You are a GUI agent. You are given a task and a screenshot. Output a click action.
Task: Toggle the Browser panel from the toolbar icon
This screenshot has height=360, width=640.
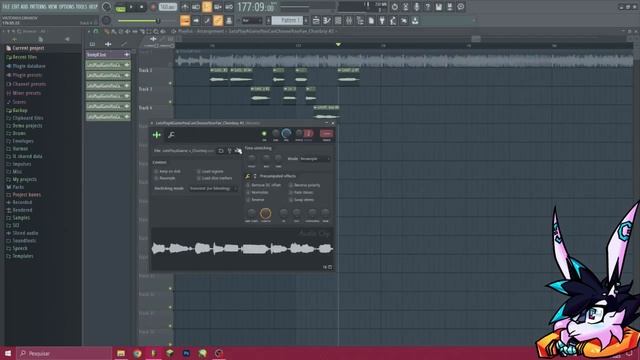point(360,20)
